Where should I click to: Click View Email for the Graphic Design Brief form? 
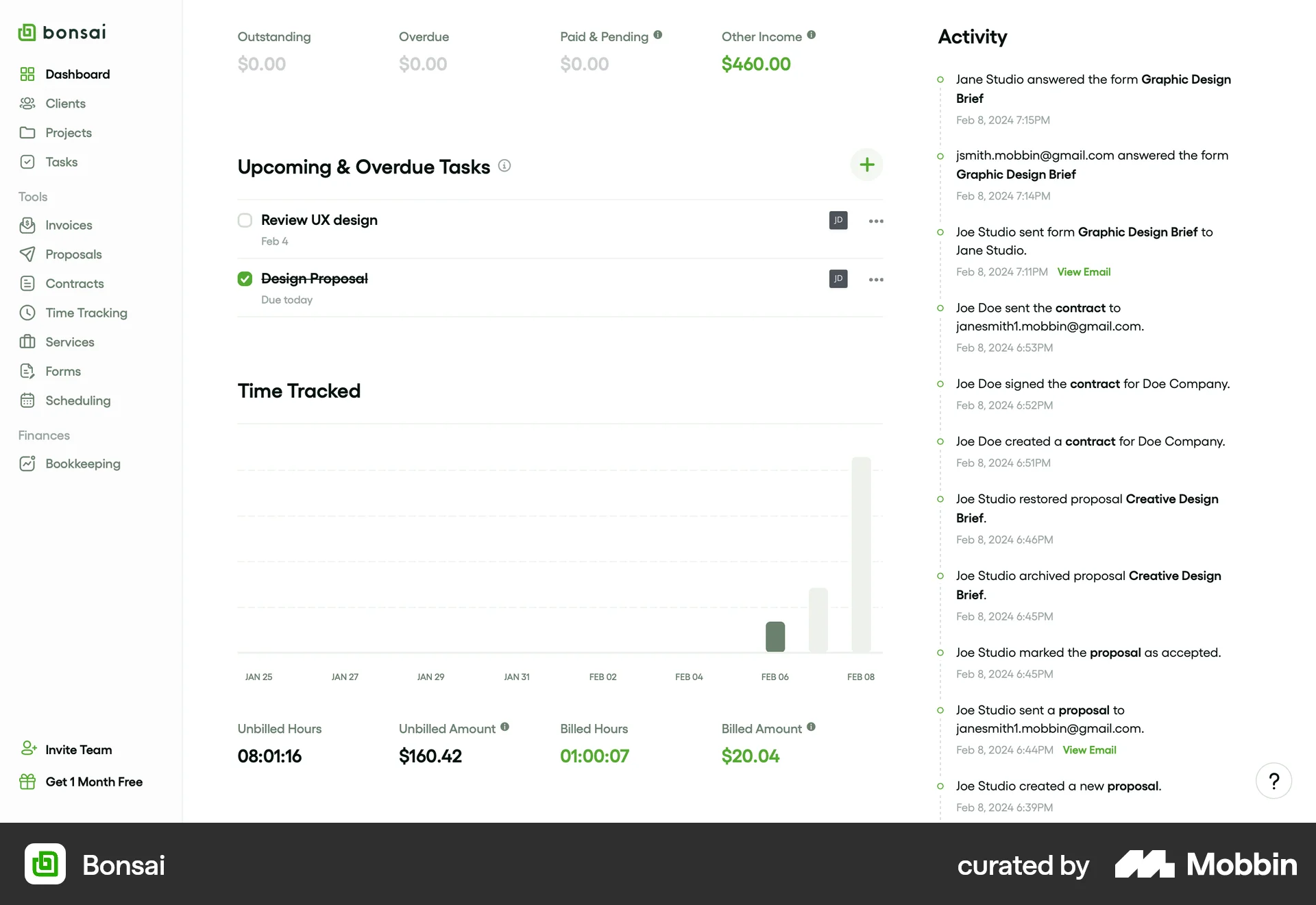point(1083,271)
